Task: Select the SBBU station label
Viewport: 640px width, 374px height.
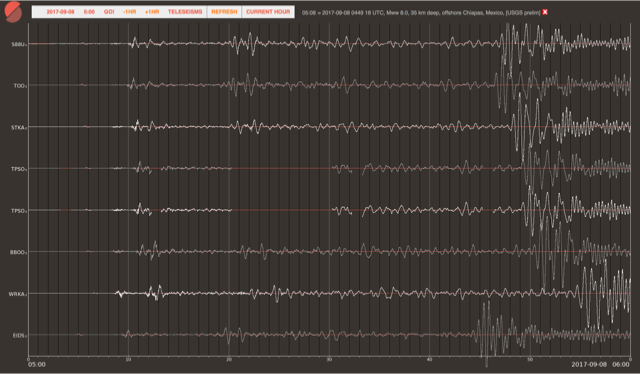Action: (19, 44)
